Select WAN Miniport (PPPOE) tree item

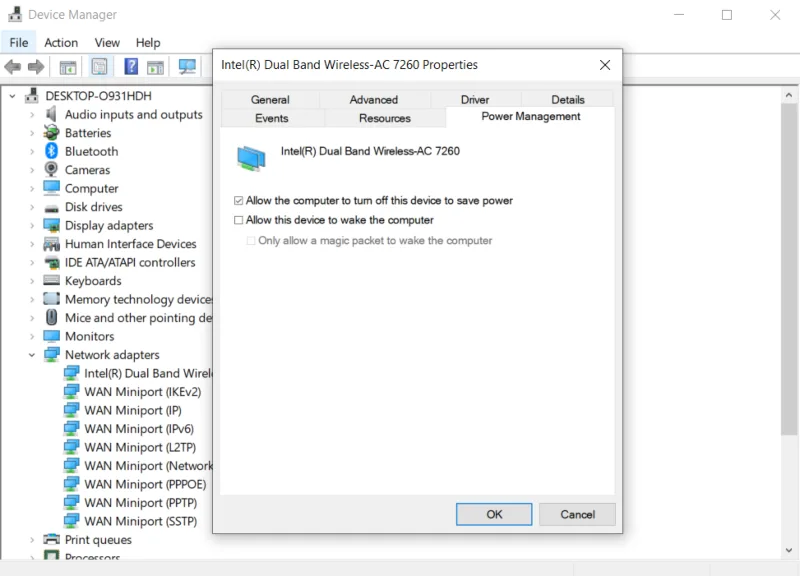point(135,484)
